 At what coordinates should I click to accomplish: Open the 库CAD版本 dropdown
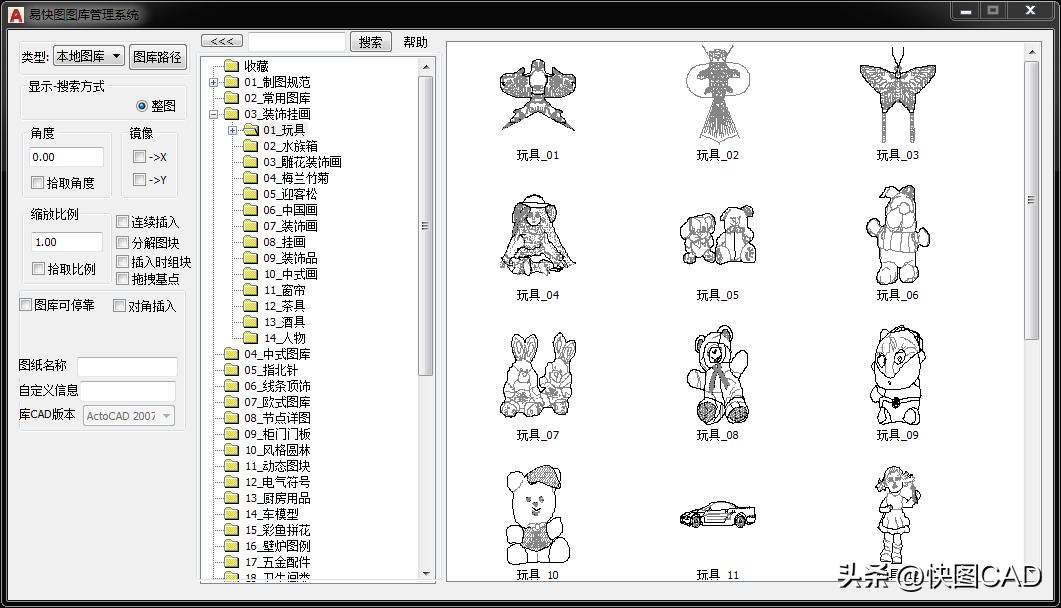click(129, 416)
